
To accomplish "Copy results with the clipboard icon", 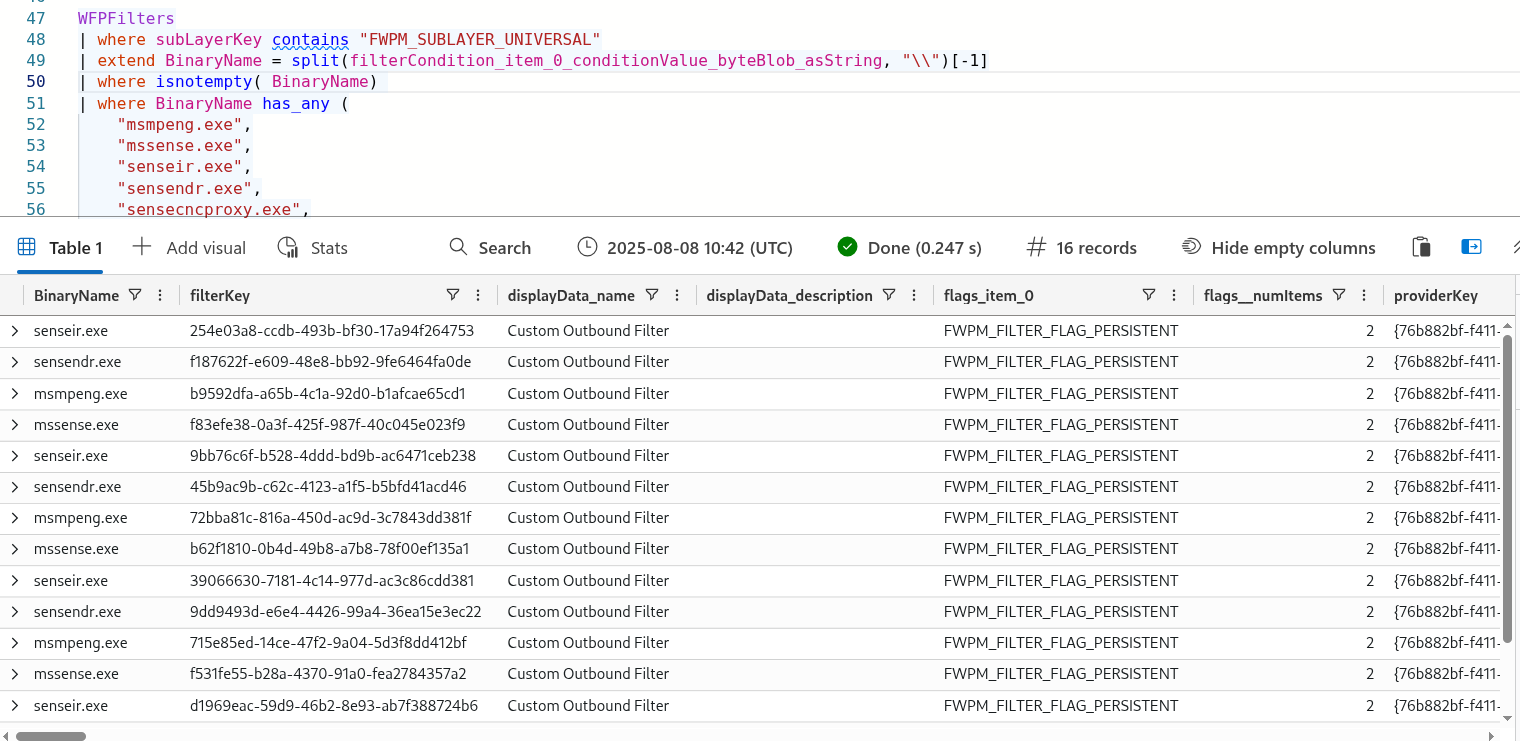I will 1421,247.
